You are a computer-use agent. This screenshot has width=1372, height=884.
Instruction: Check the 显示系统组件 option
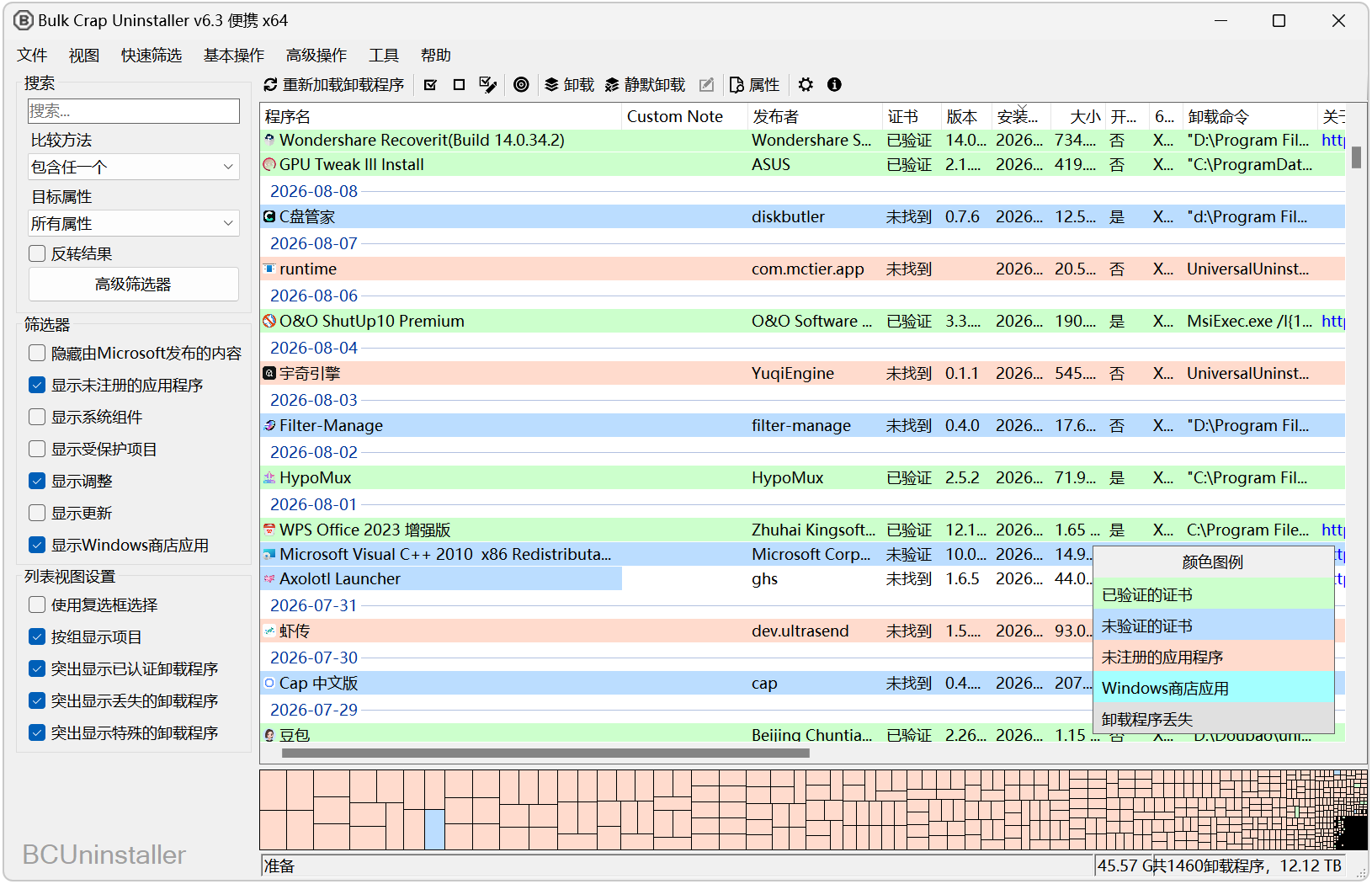[37, 417]
